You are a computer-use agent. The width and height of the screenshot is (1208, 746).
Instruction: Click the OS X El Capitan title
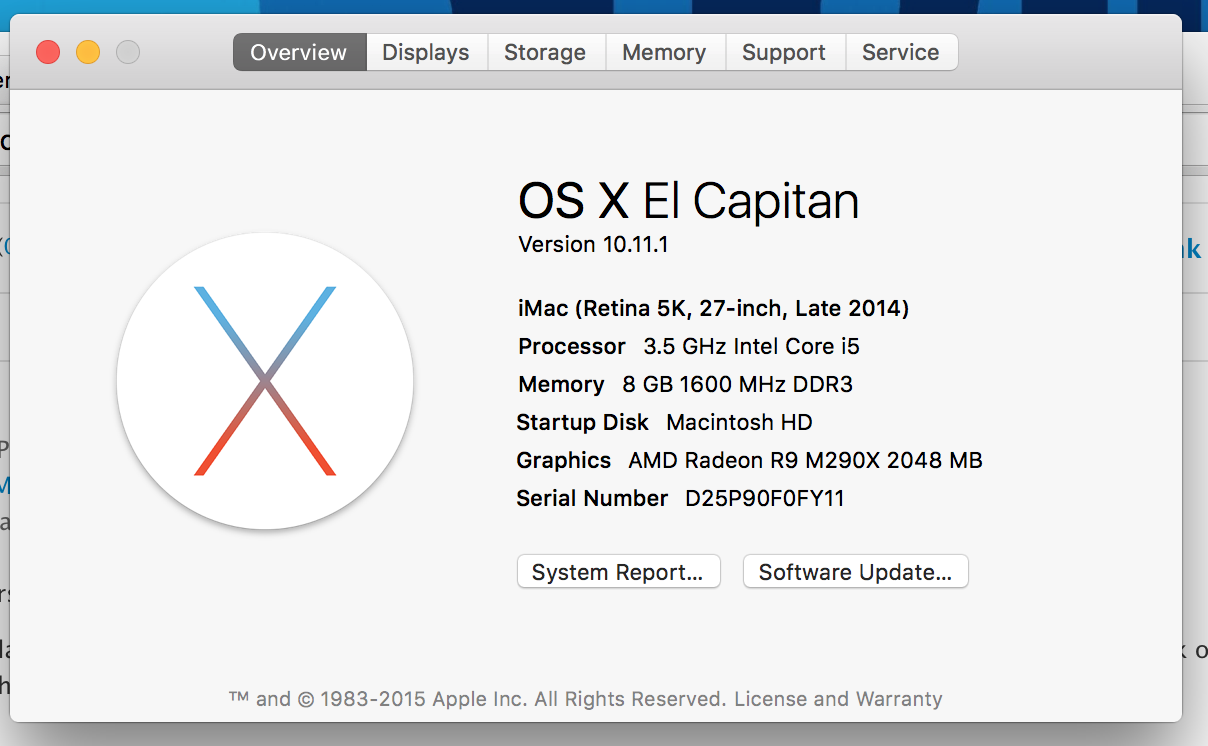pyautogui.click(x=688, y=201)
